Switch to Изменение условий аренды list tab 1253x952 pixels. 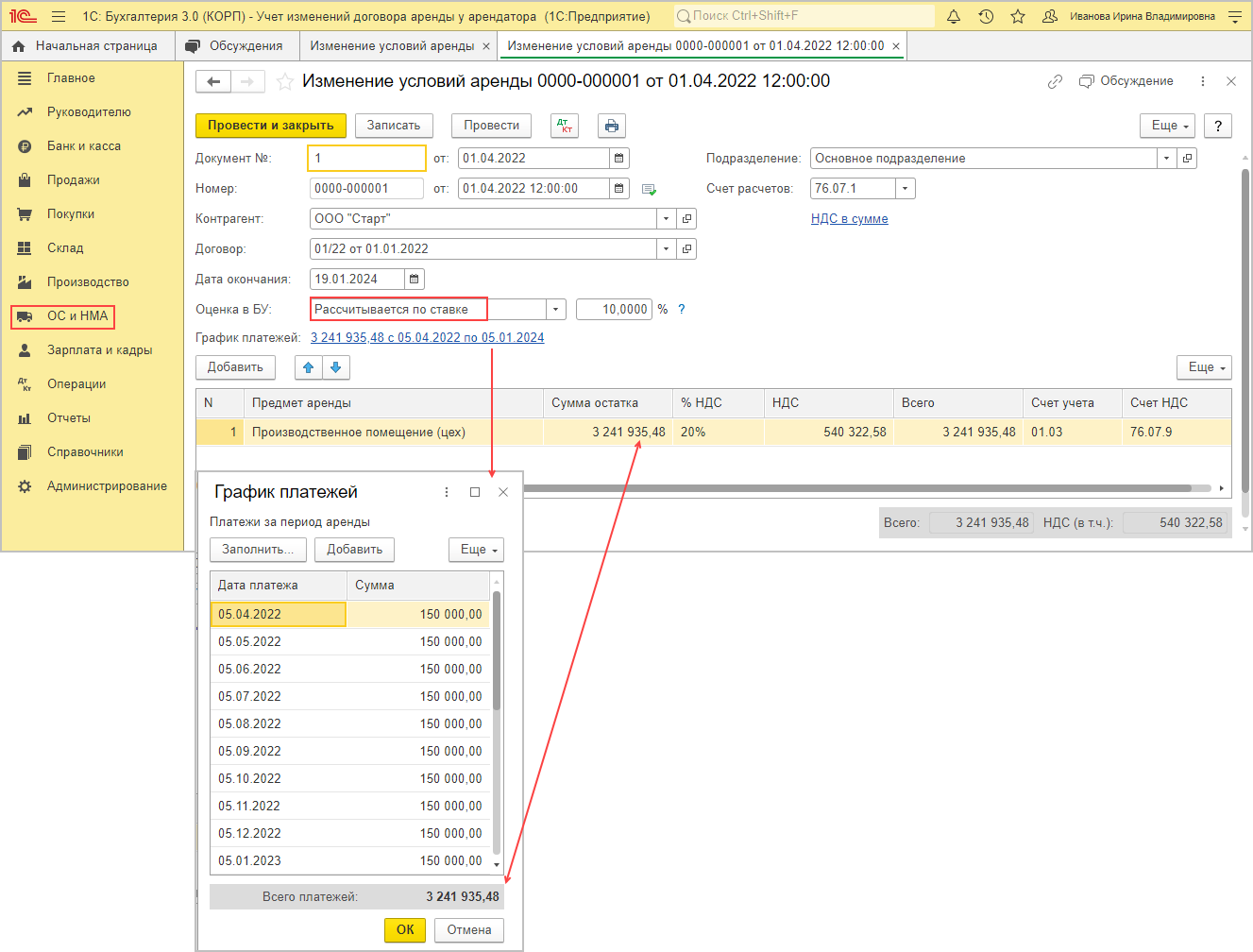(x=392, y=46)
